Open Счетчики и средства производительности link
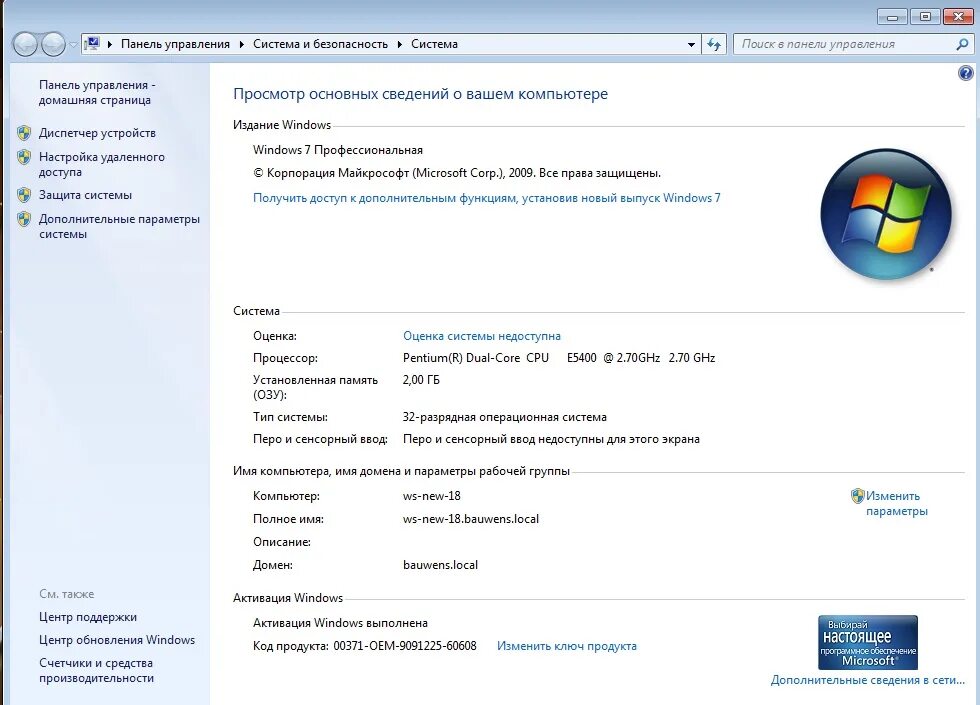This screenshot has height=705, width=980. [x=96, y=671]
